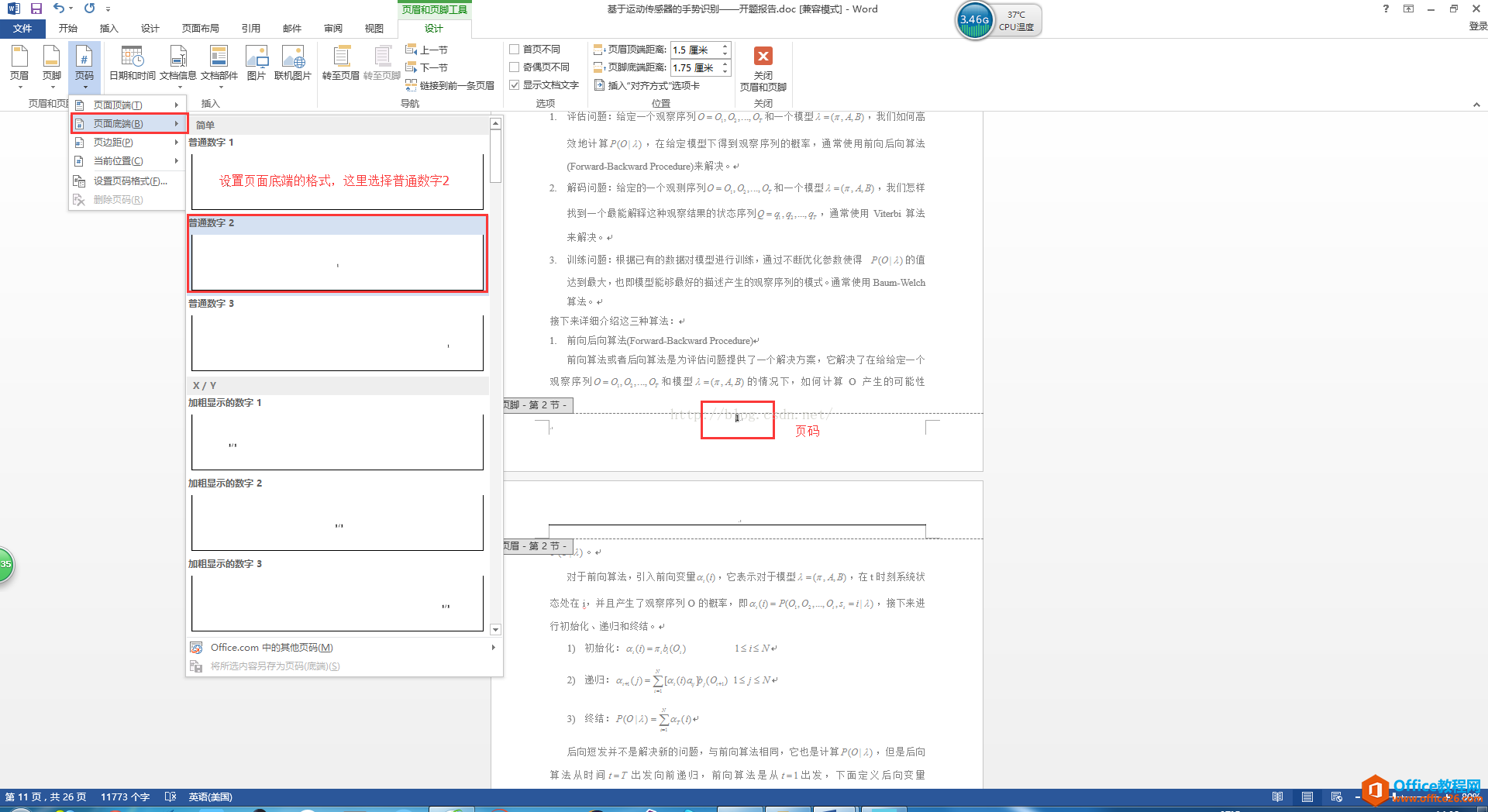
Task: Switch to Insert (插入) ribbon tab
Action: tap(109, 29)
